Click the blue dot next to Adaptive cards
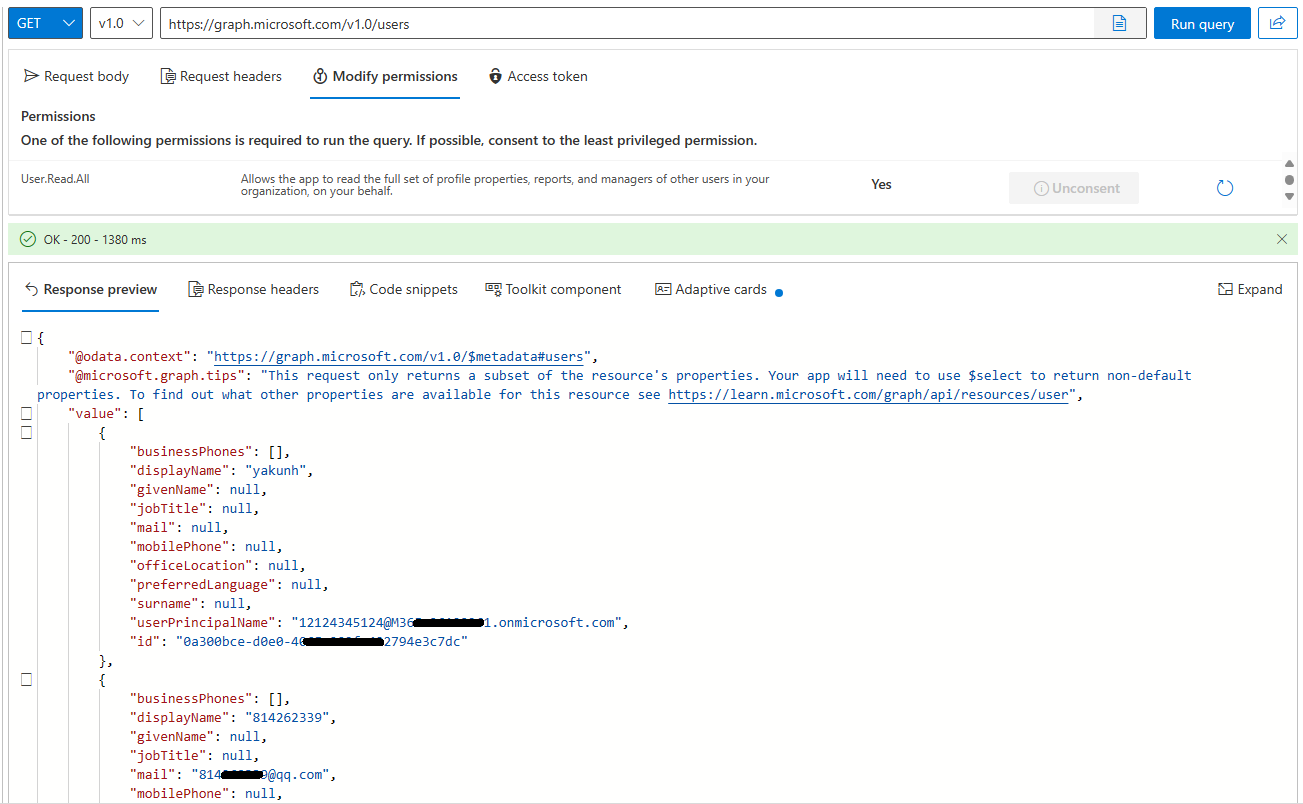The width and height of the screenshot is (1303, 804). point(779,293)
